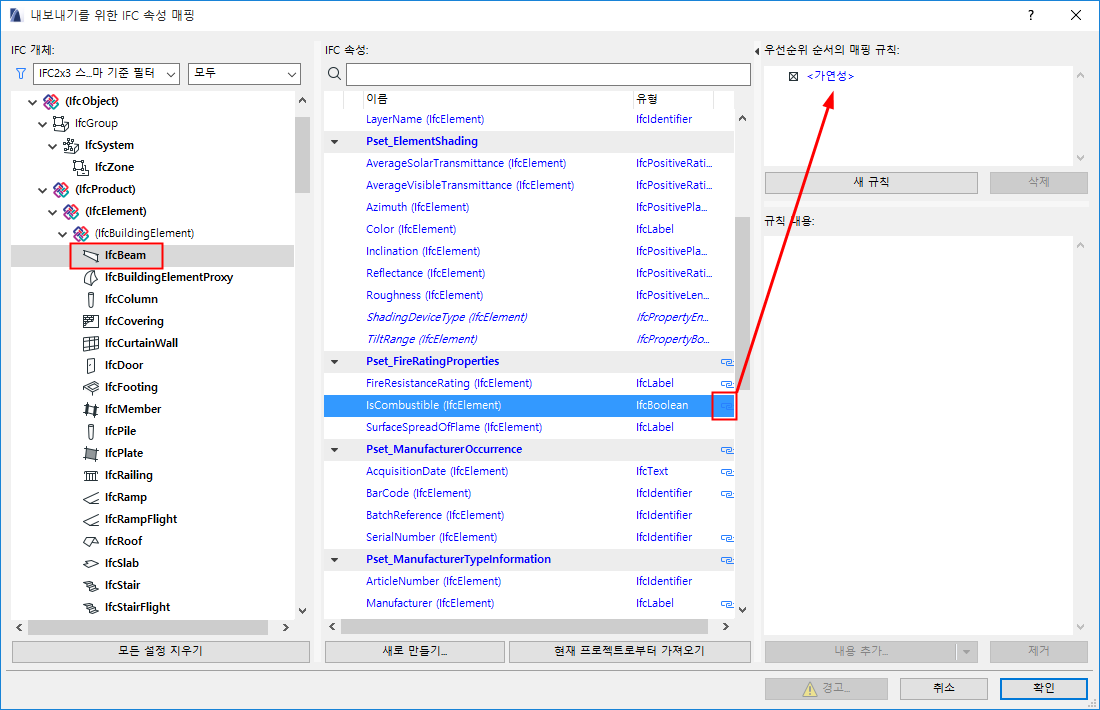Click the IfcStair icon
The image size is (1100, 710).
pos(91,585)
